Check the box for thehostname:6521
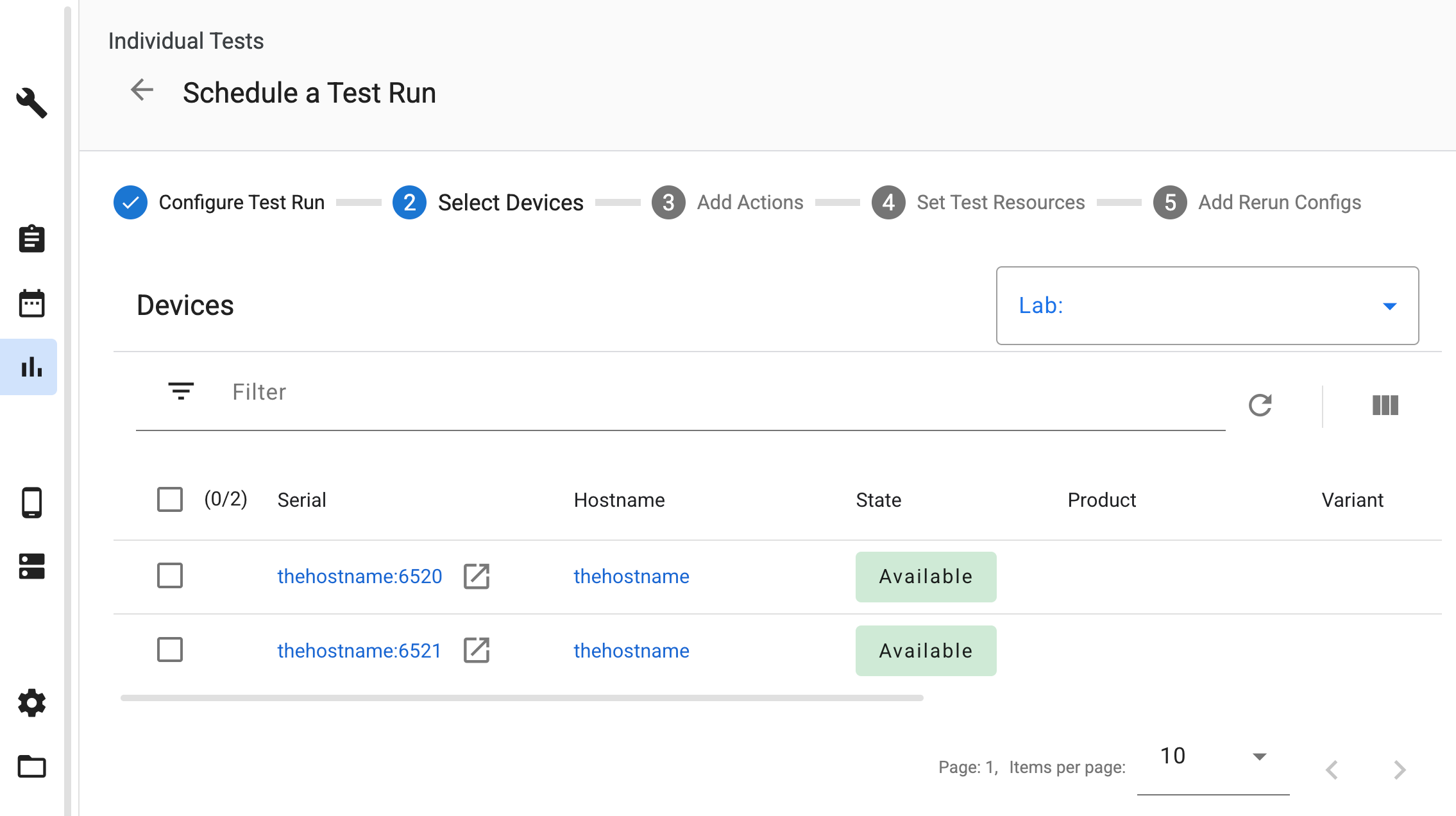Screen dimensions: 1456x816 [x=170, y=649]
